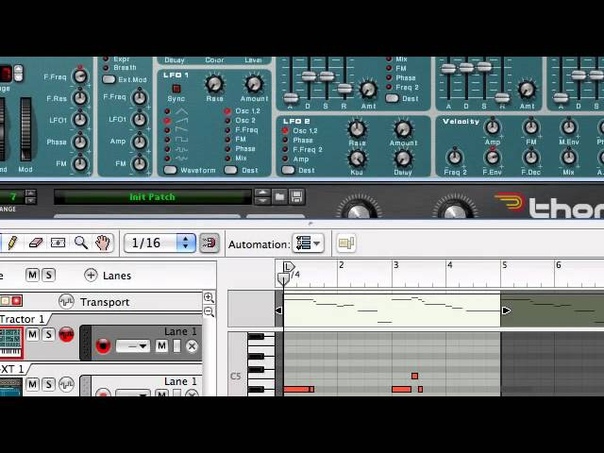Click the Transport track icon

(x=66, y=302)
